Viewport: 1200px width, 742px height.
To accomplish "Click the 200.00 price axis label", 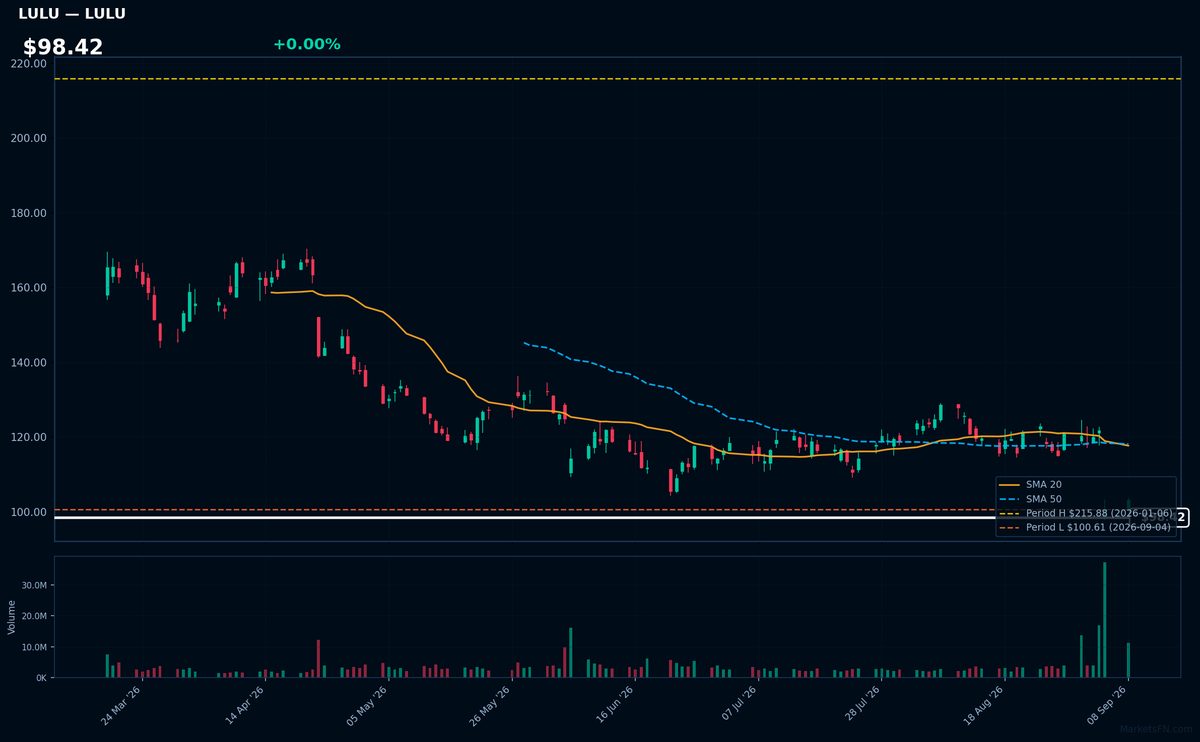I will (x=29, y=138).
